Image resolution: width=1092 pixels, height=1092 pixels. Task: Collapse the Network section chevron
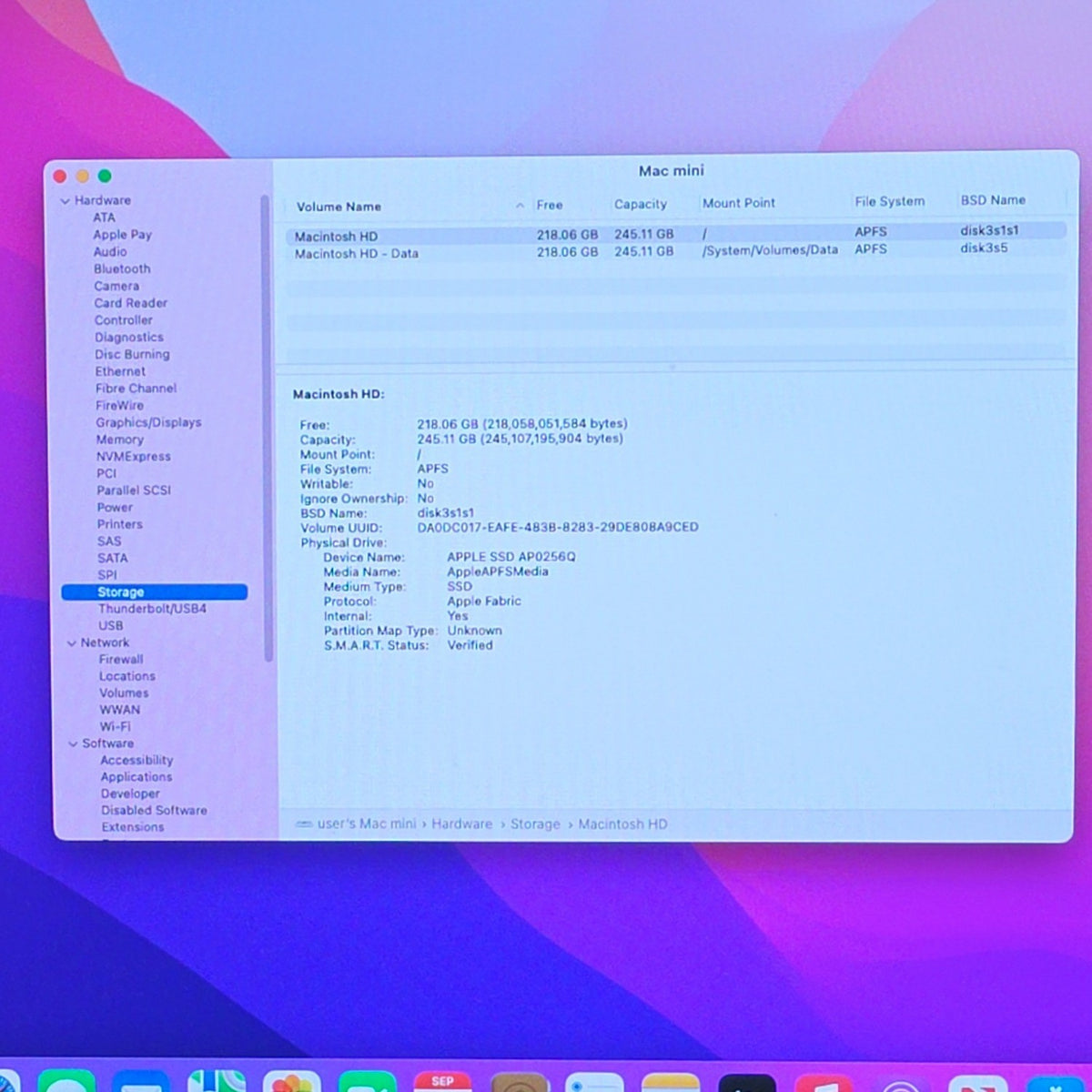[x=72, y=643]
